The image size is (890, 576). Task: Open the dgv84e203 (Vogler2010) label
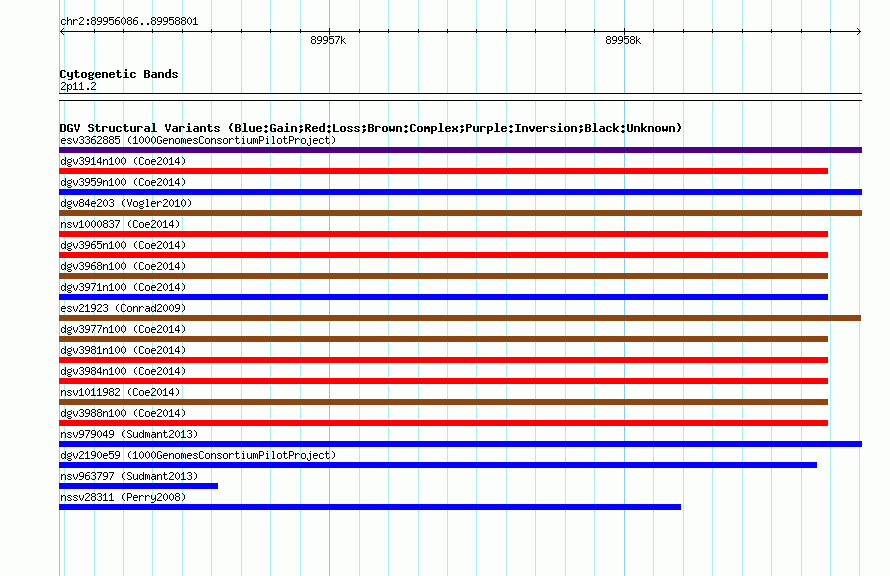tap(126, 203)
